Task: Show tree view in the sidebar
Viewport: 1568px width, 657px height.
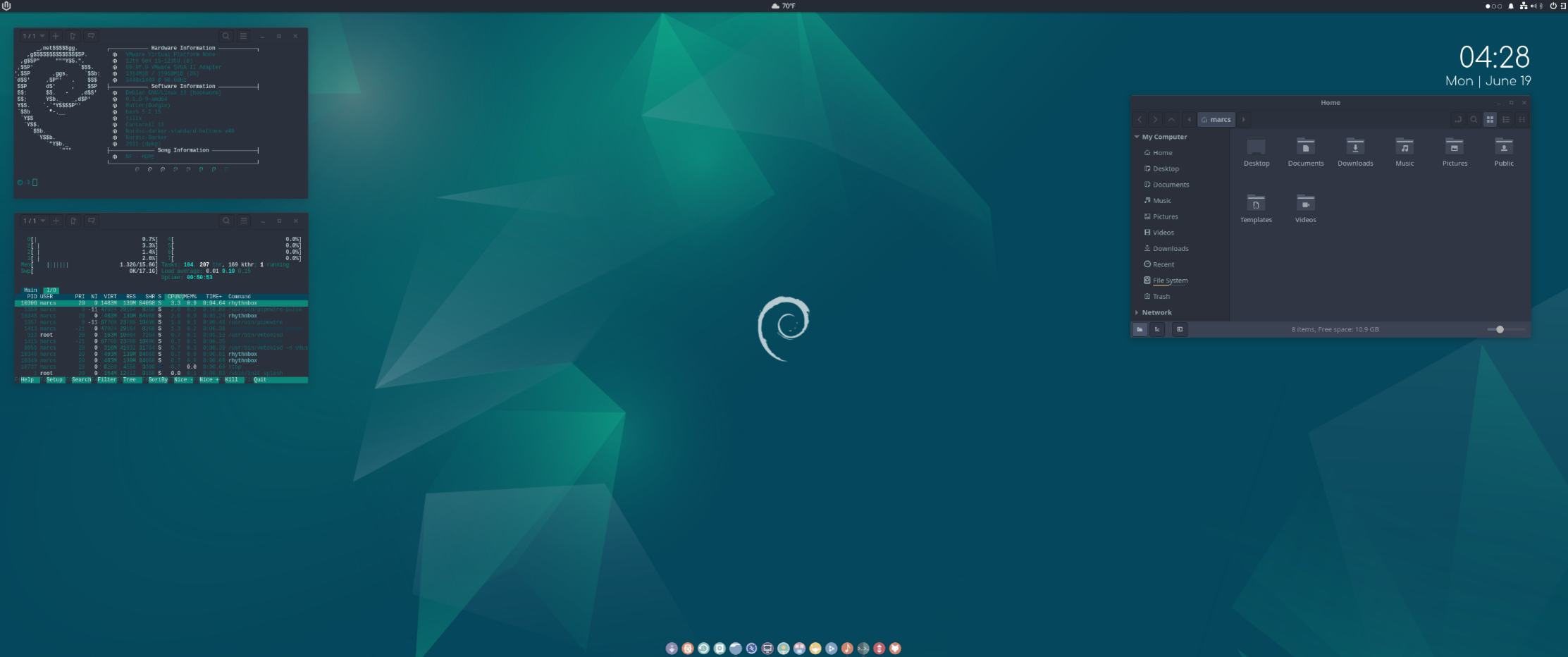Action: coord(1157,329)
